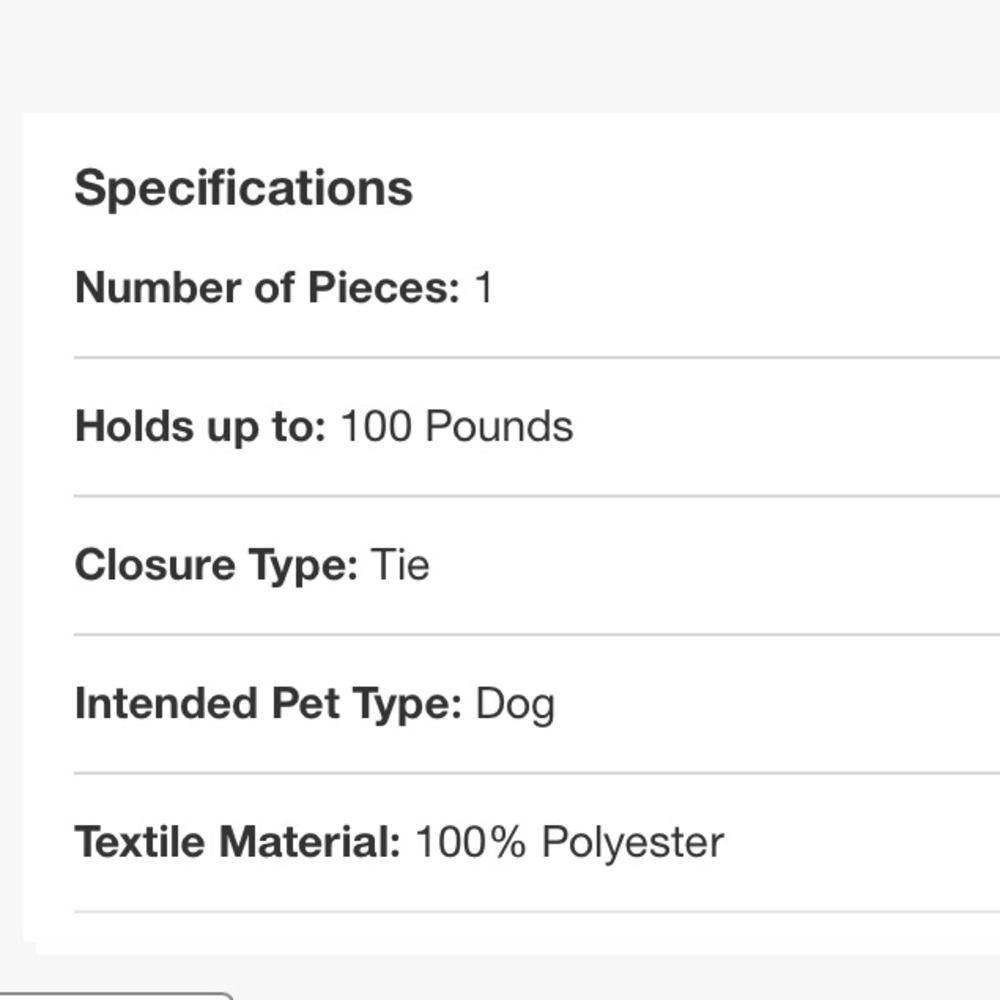This screenshot has width=1000, height=1000.
Task: Click the word 'Polyester' in material row
Action: click(633, 843)
